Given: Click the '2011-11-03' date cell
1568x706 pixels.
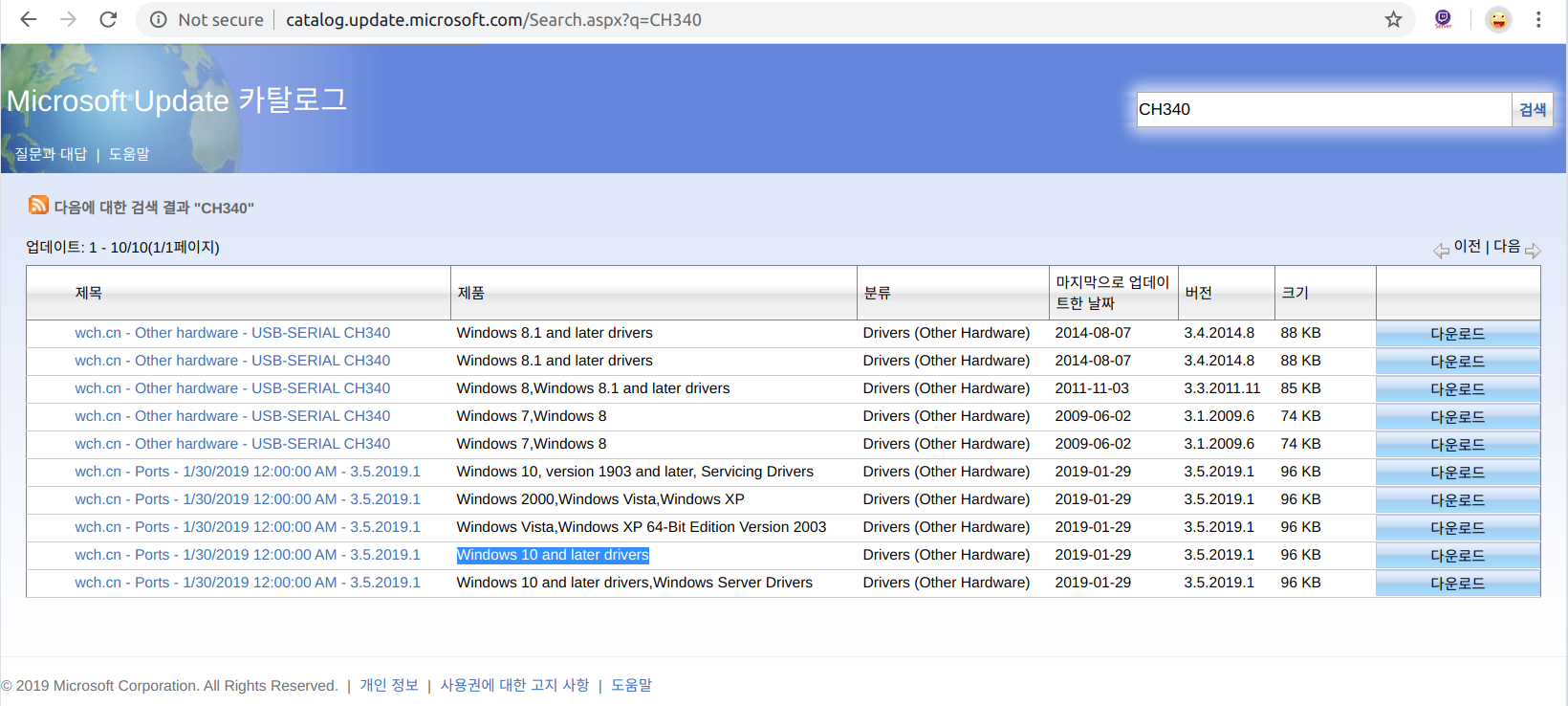Looking at the screenshot, I should point(1092,388).
